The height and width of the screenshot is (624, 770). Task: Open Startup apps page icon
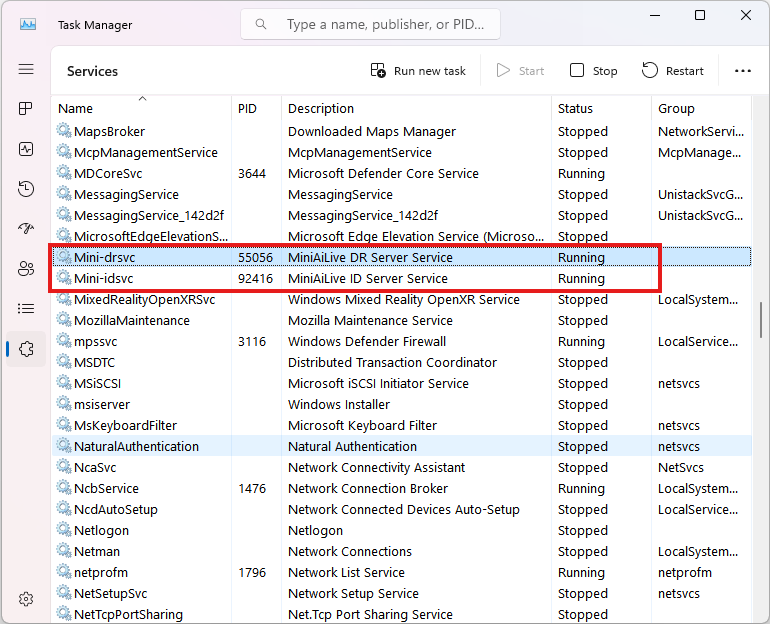[26, 229]
